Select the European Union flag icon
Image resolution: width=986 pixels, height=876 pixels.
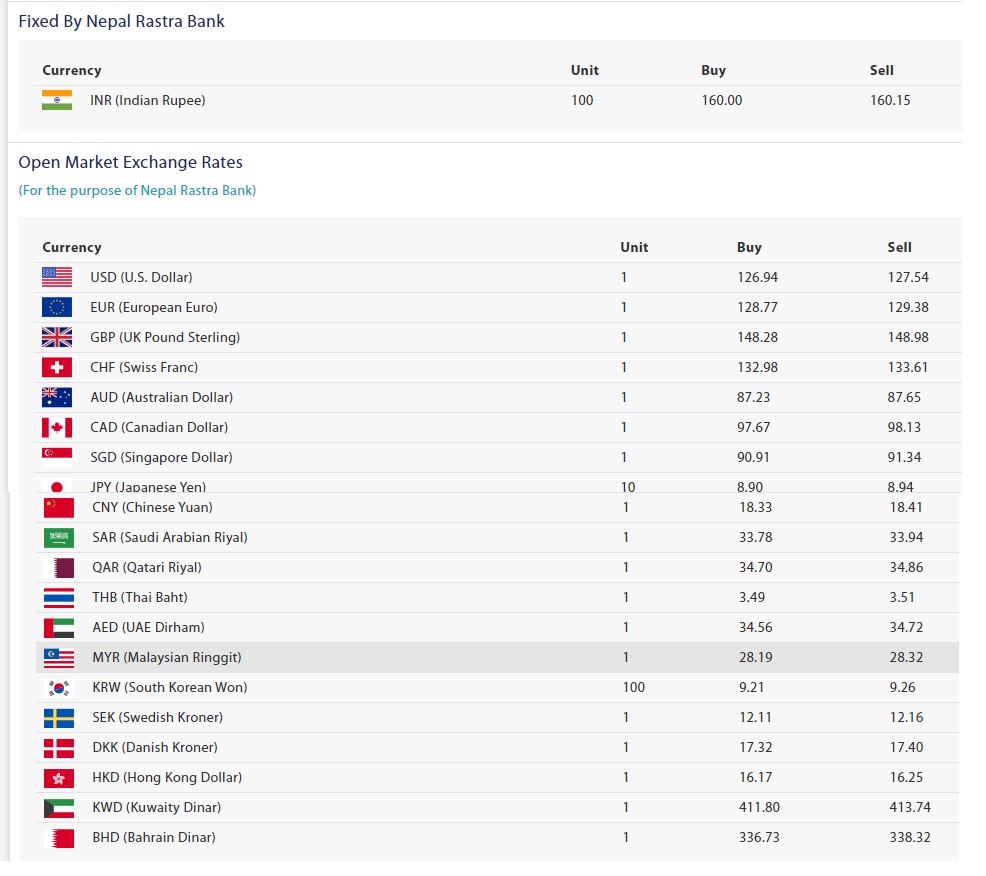[57, 308]
